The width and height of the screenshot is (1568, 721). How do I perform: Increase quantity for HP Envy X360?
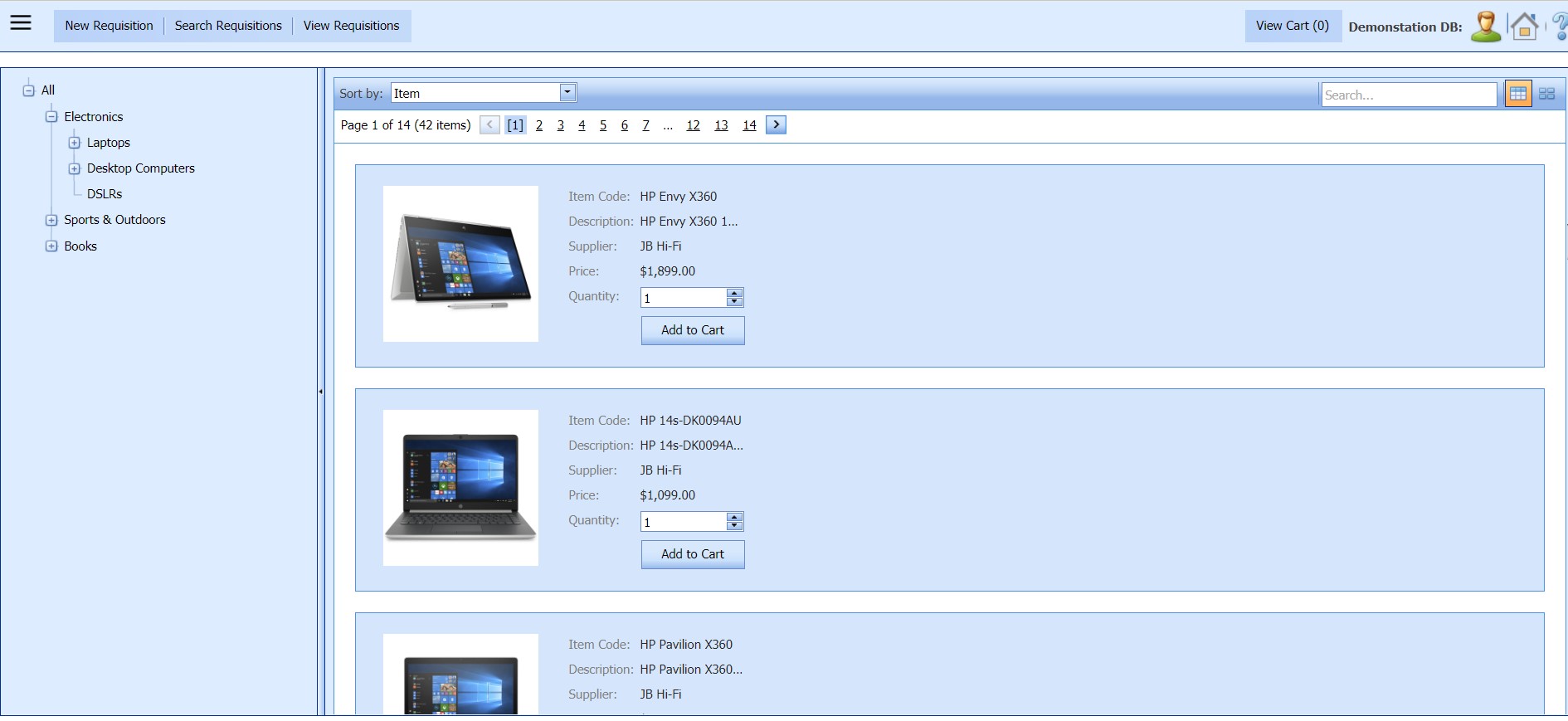click(734, 293)
